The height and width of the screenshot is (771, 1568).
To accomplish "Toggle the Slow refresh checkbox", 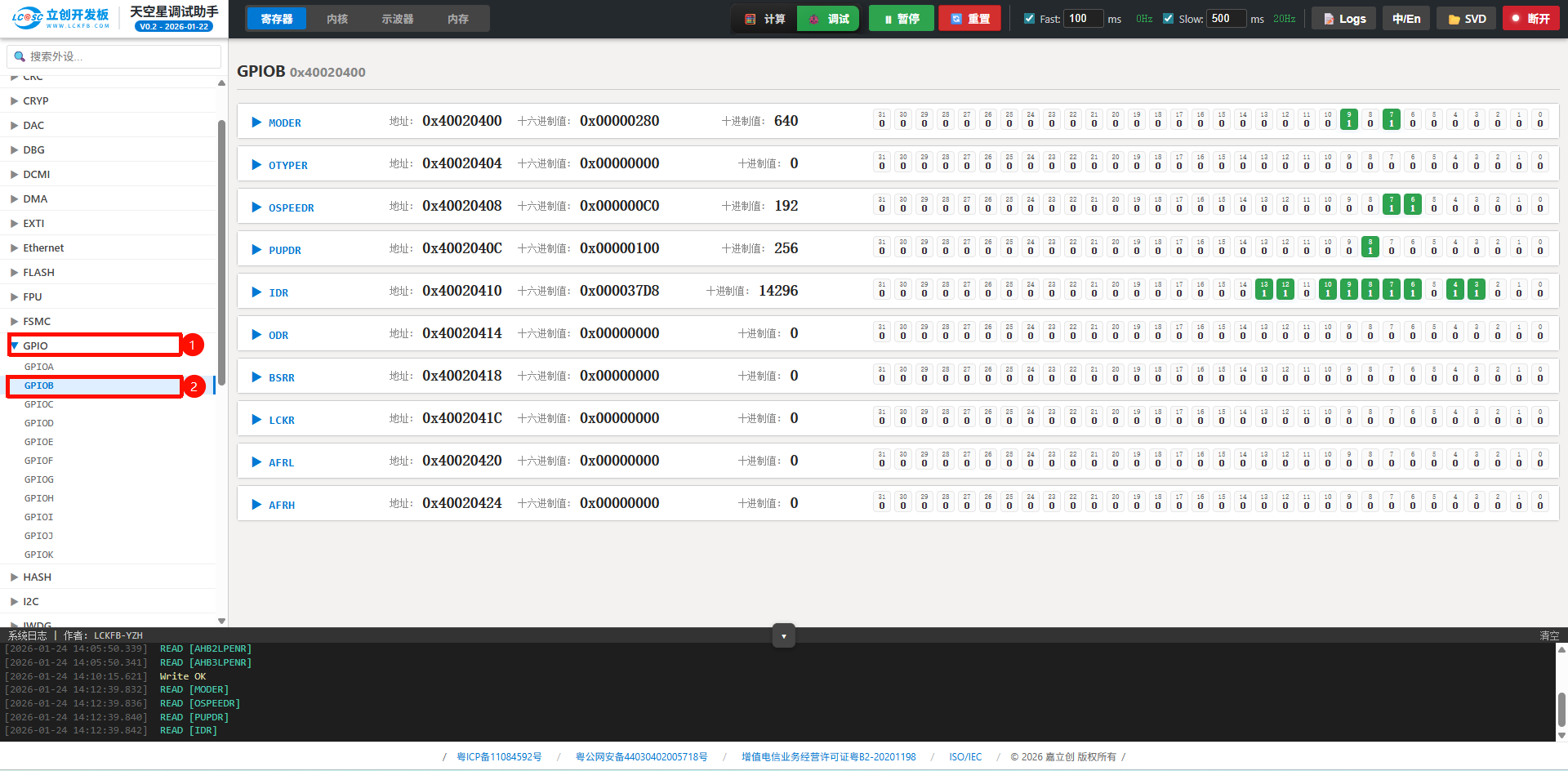I will tap(1168, 19).
